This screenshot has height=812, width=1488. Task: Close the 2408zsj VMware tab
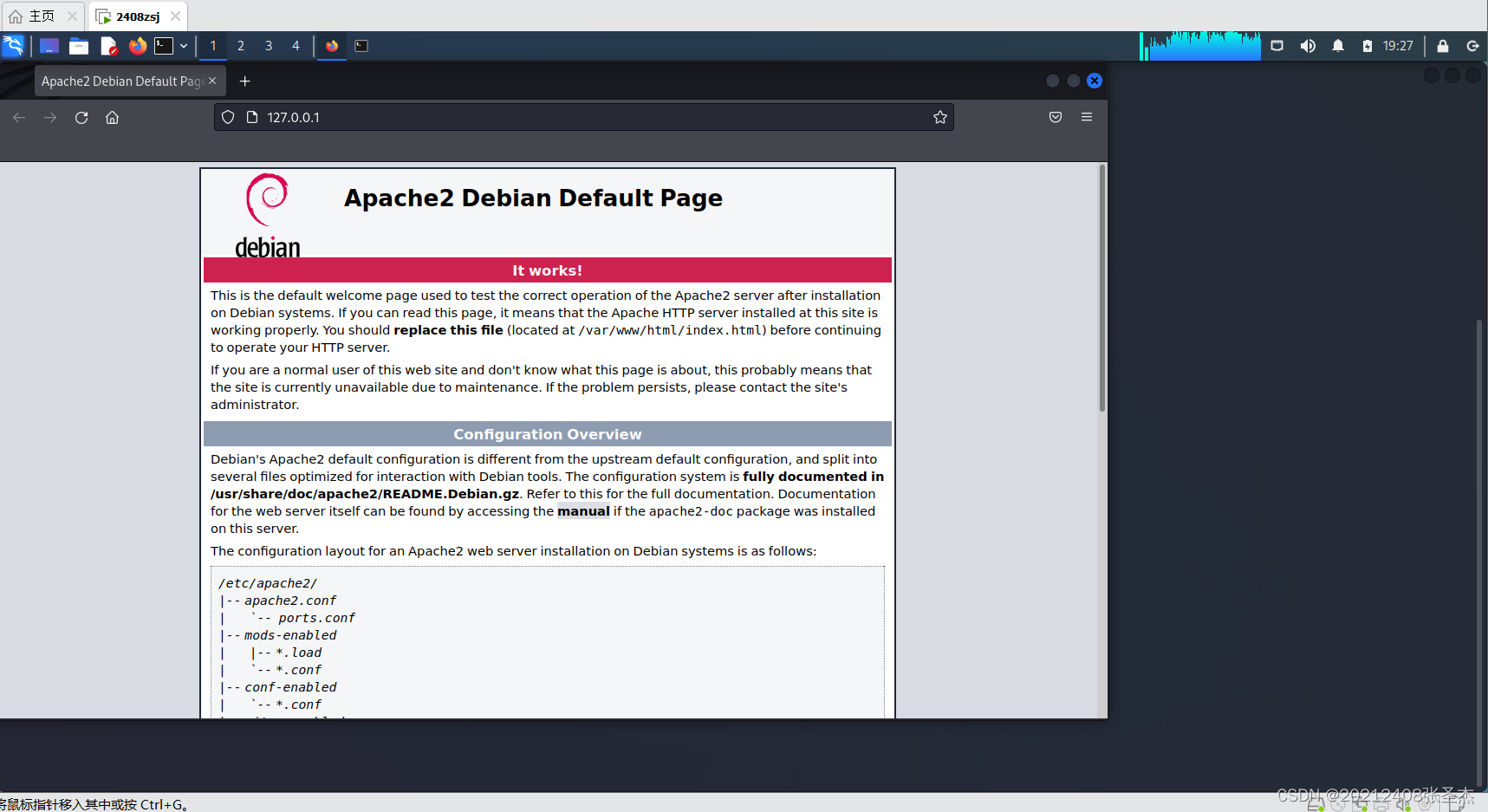coord(175,16)
